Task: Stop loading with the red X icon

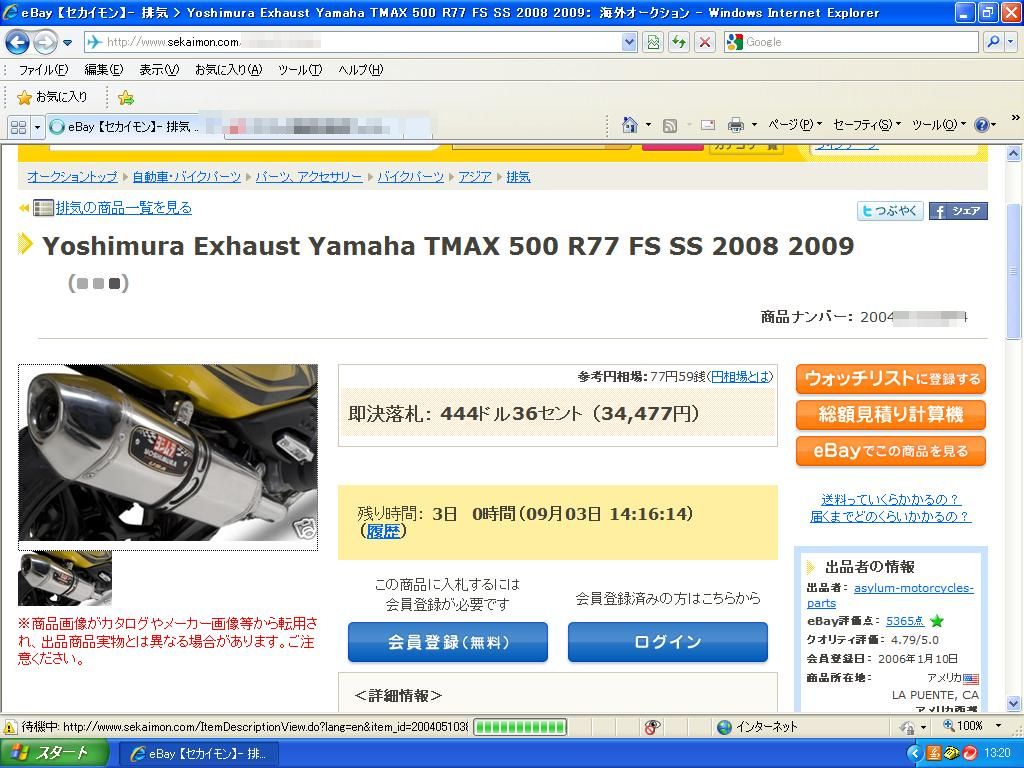Action: coord(705,42)
